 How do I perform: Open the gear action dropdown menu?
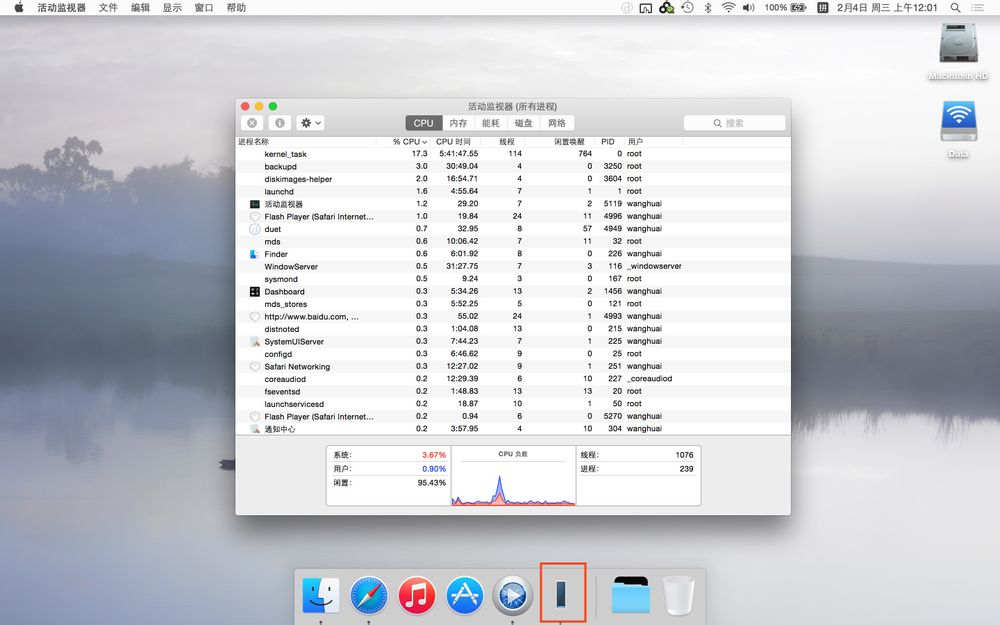[311, 123]
